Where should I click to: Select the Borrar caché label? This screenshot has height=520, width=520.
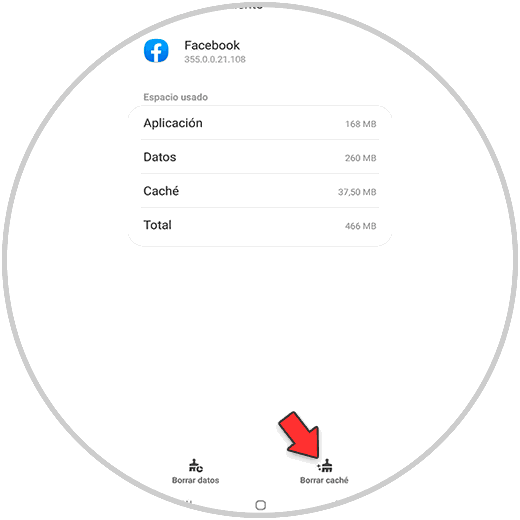[324, 480]
